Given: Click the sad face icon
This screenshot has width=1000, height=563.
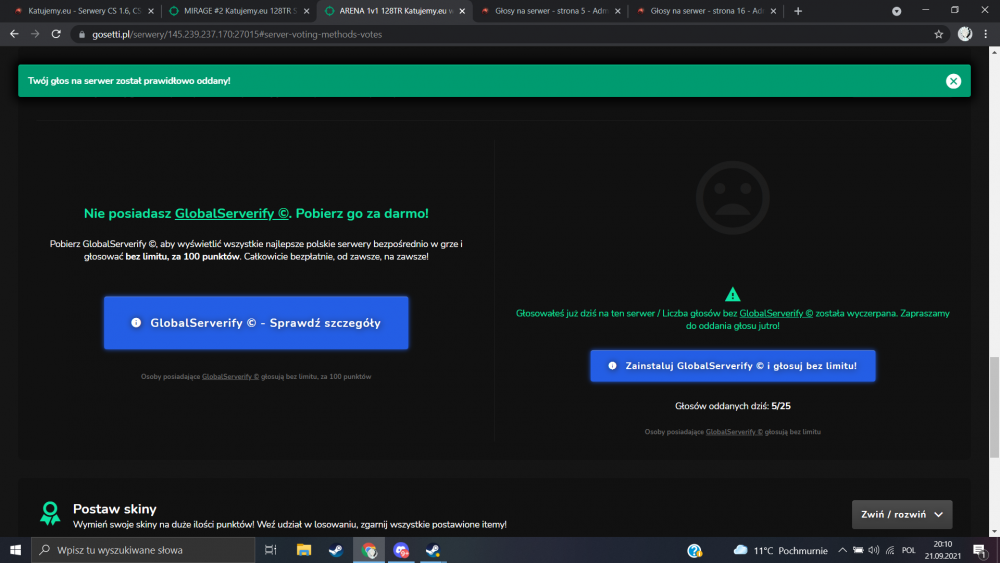Looking at the screenshot, I should [x=732, y=198].
